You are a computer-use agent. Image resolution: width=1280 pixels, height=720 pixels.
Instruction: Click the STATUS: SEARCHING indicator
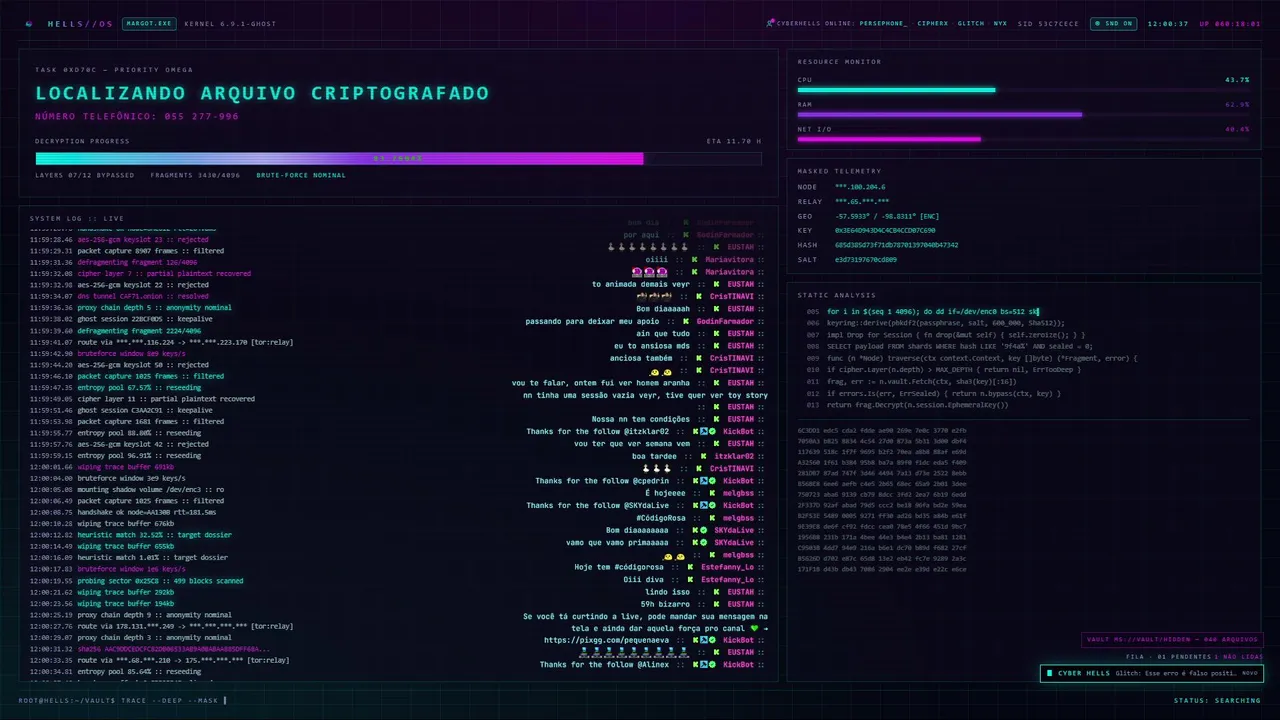[1217, 700]
